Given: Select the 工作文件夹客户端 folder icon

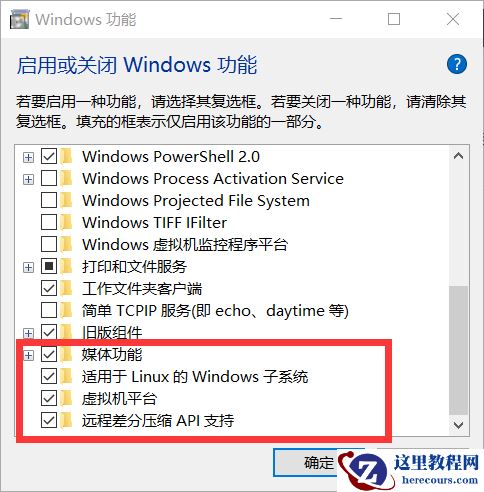Looking at the screenshot, I should 67,288.
